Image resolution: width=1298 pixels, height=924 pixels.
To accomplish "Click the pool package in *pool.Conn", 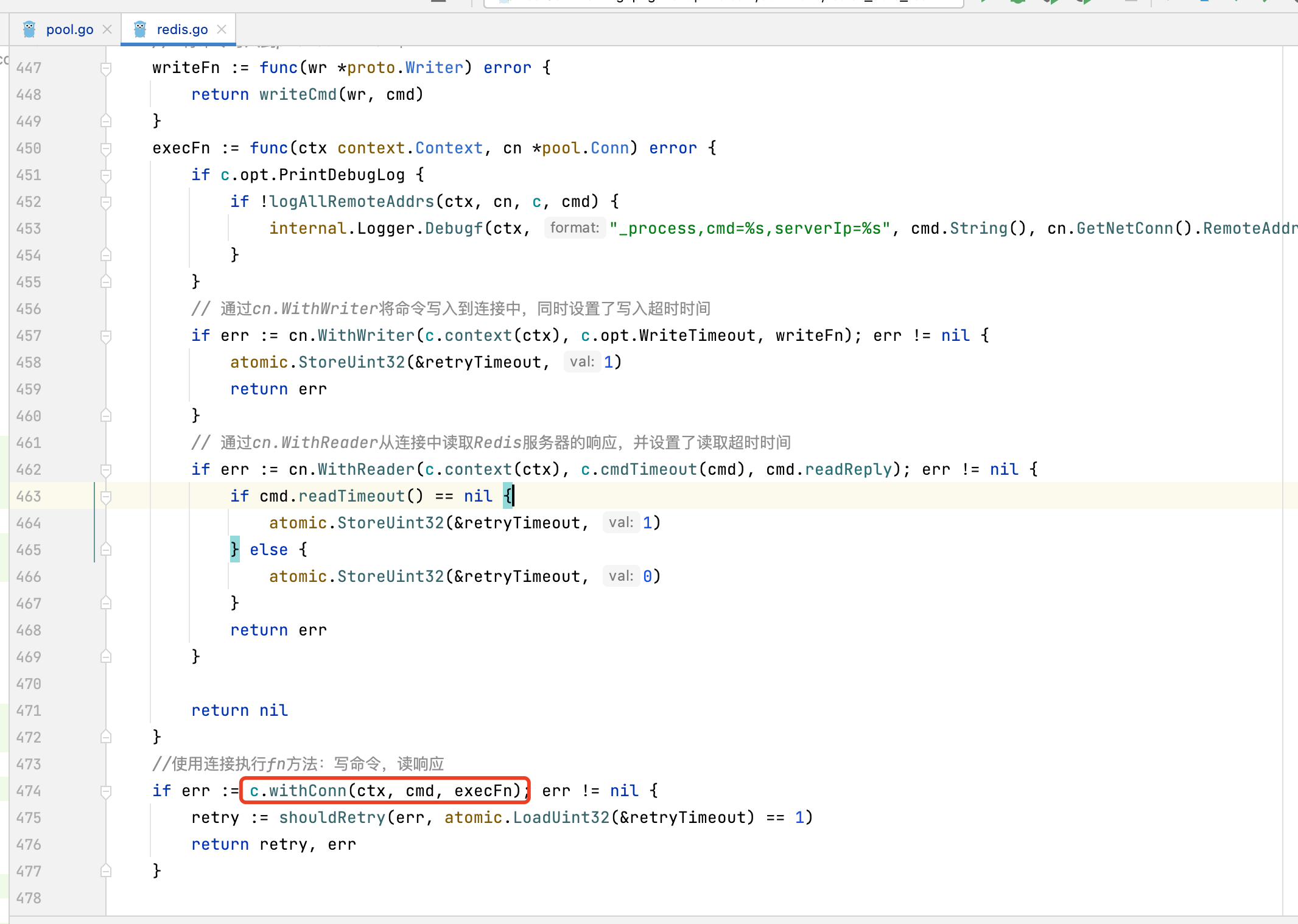I will click(561, 148).
